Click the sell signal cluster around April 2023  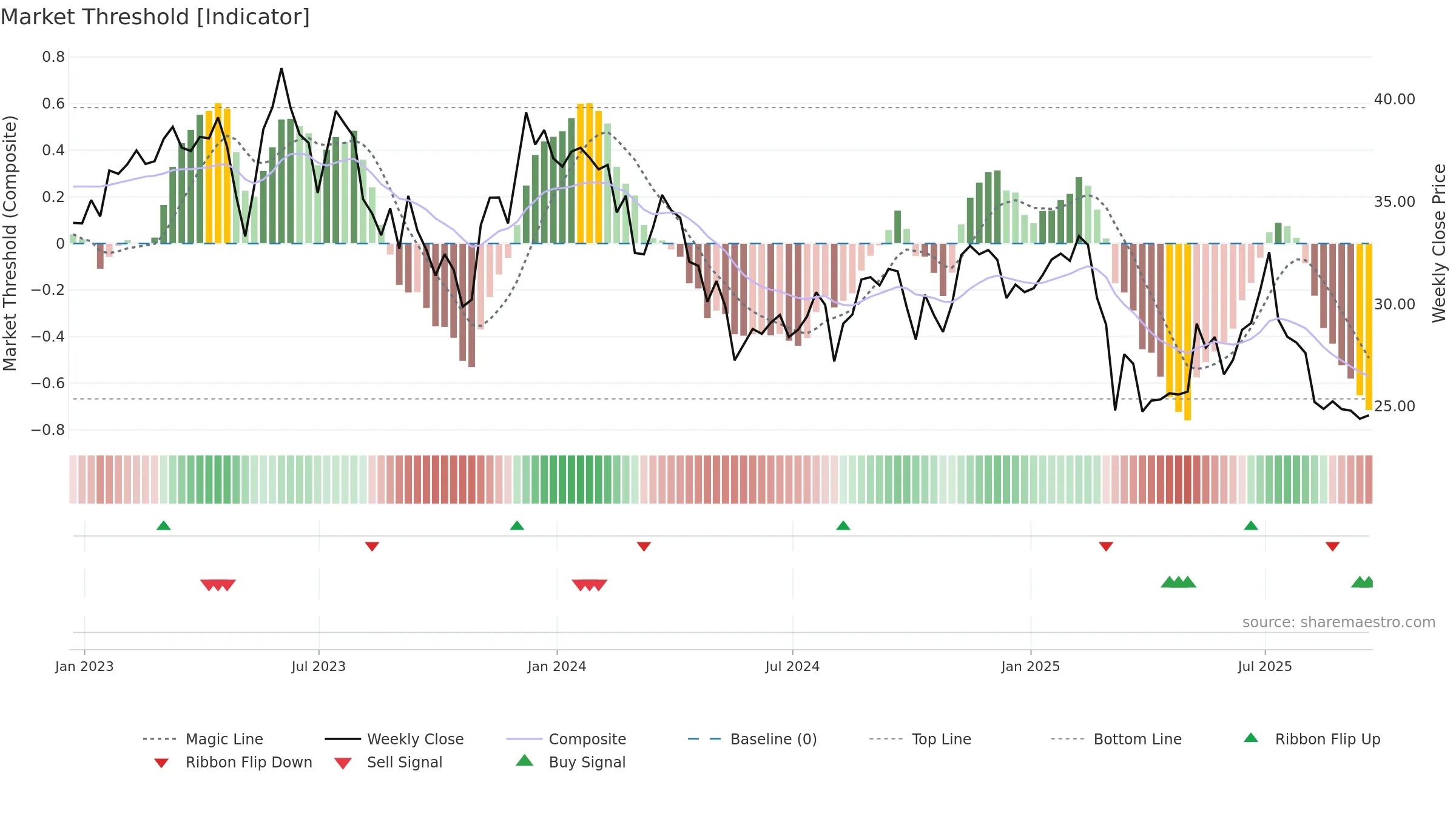(218, 585)
